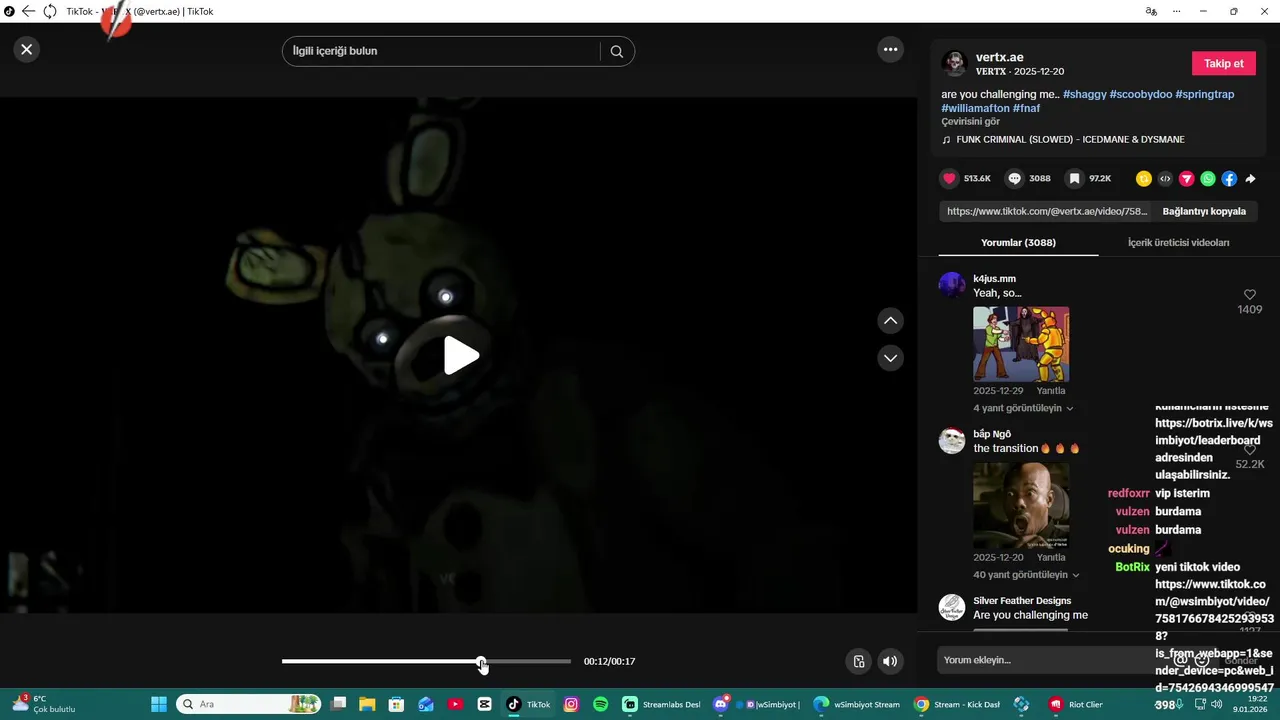This screenshot has height=720, width=1280.
Task: Open Streamlabs Desktop taskbar item
Action: [x=662, y=704]
